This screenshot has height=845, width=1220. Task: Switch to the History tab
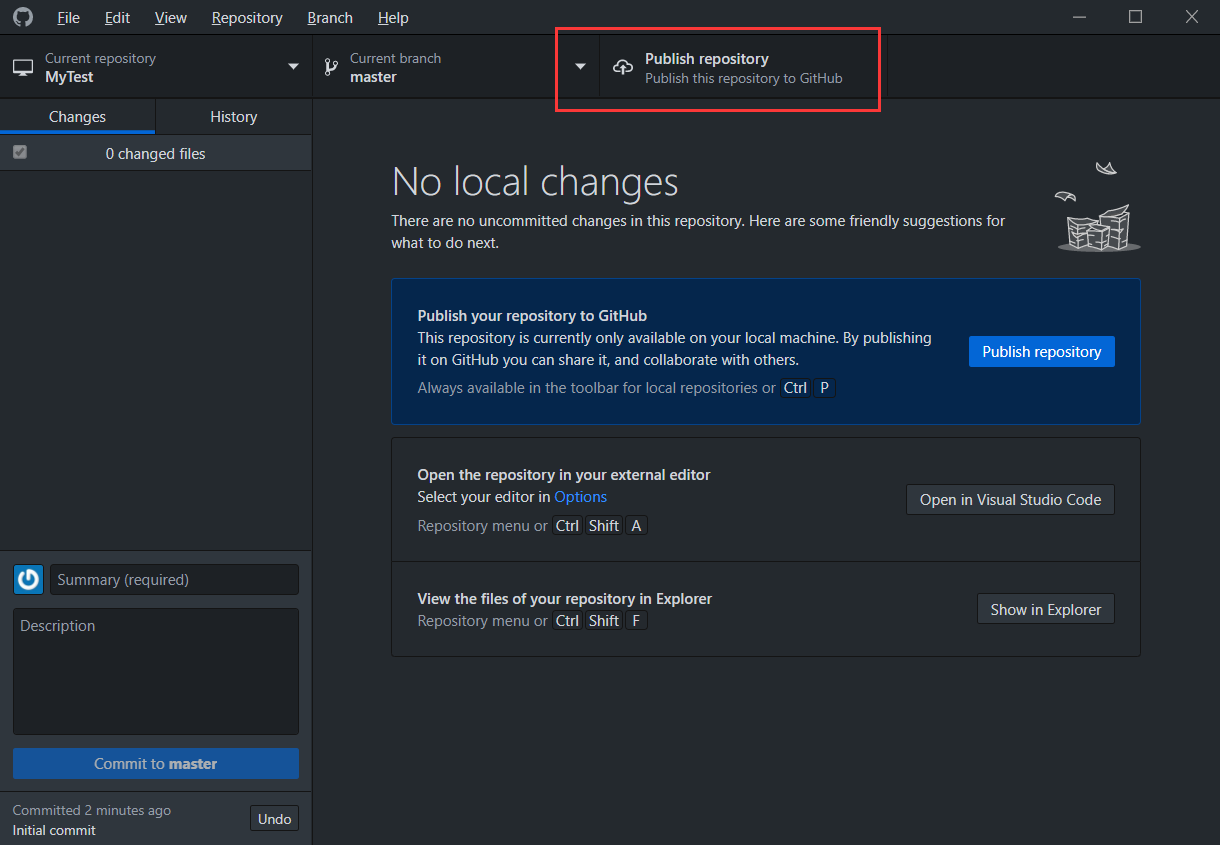[233, 117]
